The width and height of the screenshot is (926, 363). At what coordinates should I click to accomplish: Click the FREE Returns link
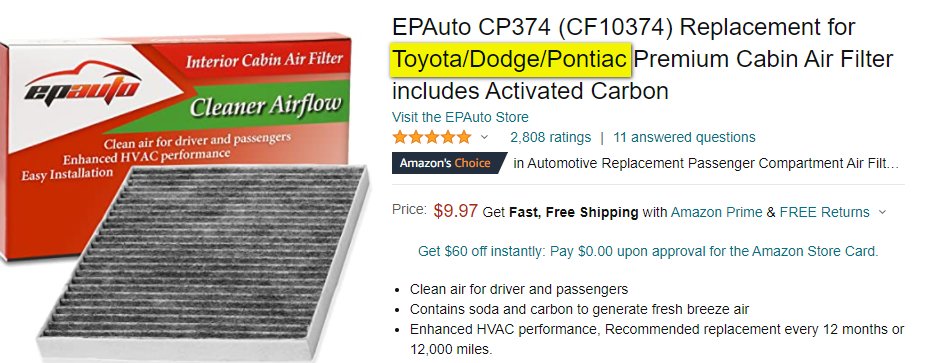click(824, 212)
